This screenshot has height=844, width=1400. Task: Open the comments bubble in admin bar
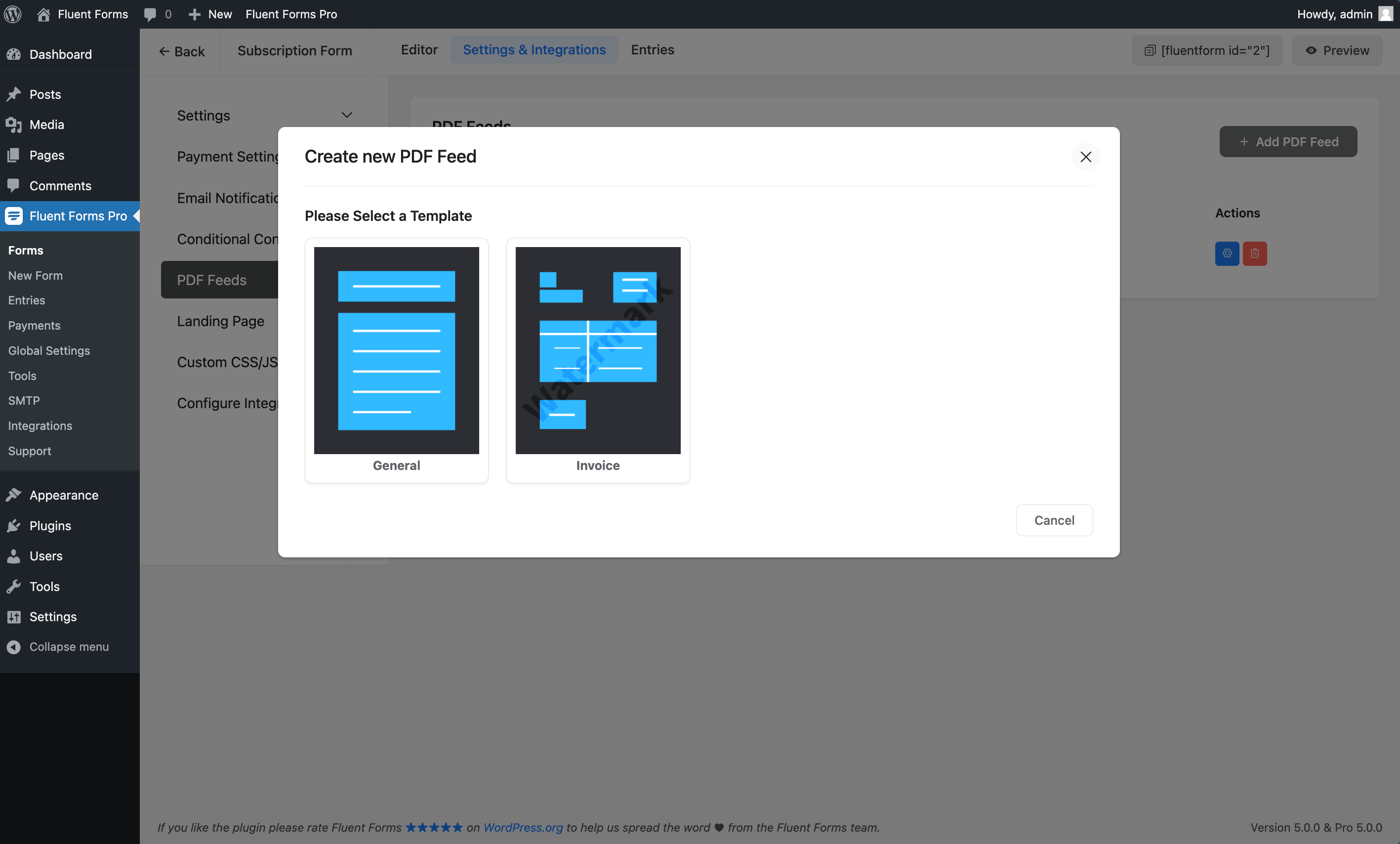pos(150,15)
